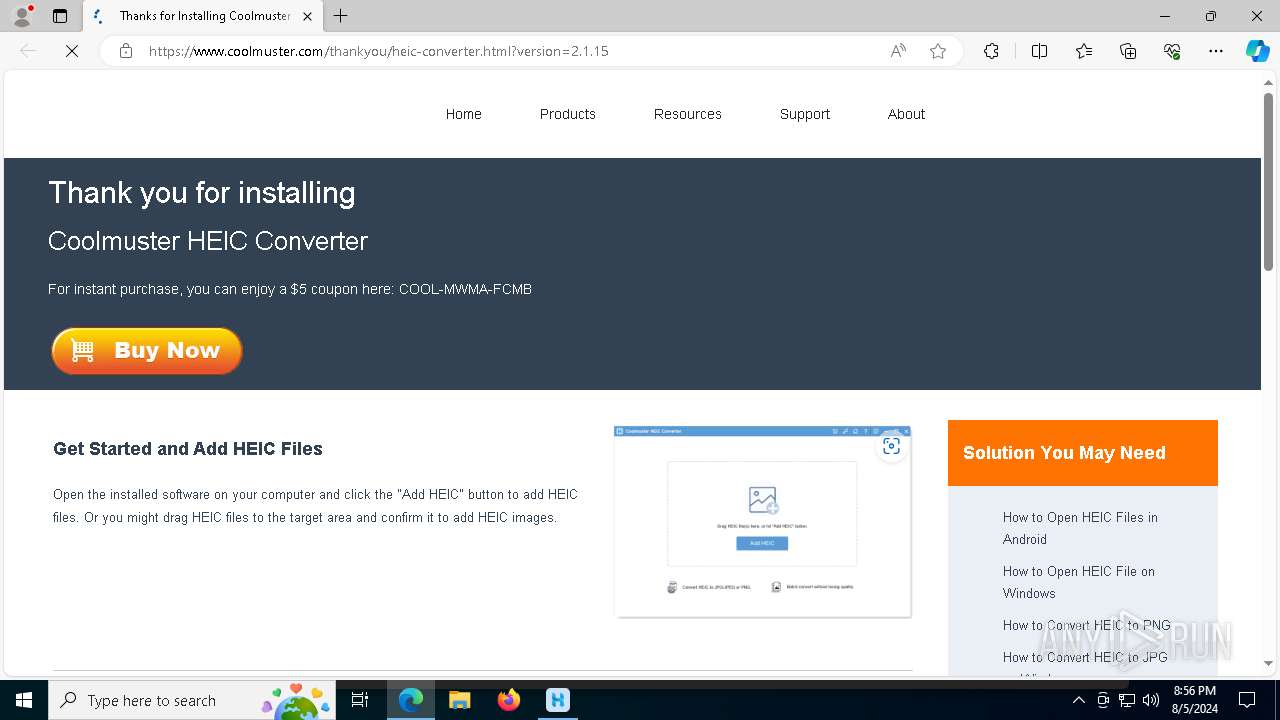Open the Resources menu
The width and height of the screenshot is (1280, 720).
pos(688,114)
